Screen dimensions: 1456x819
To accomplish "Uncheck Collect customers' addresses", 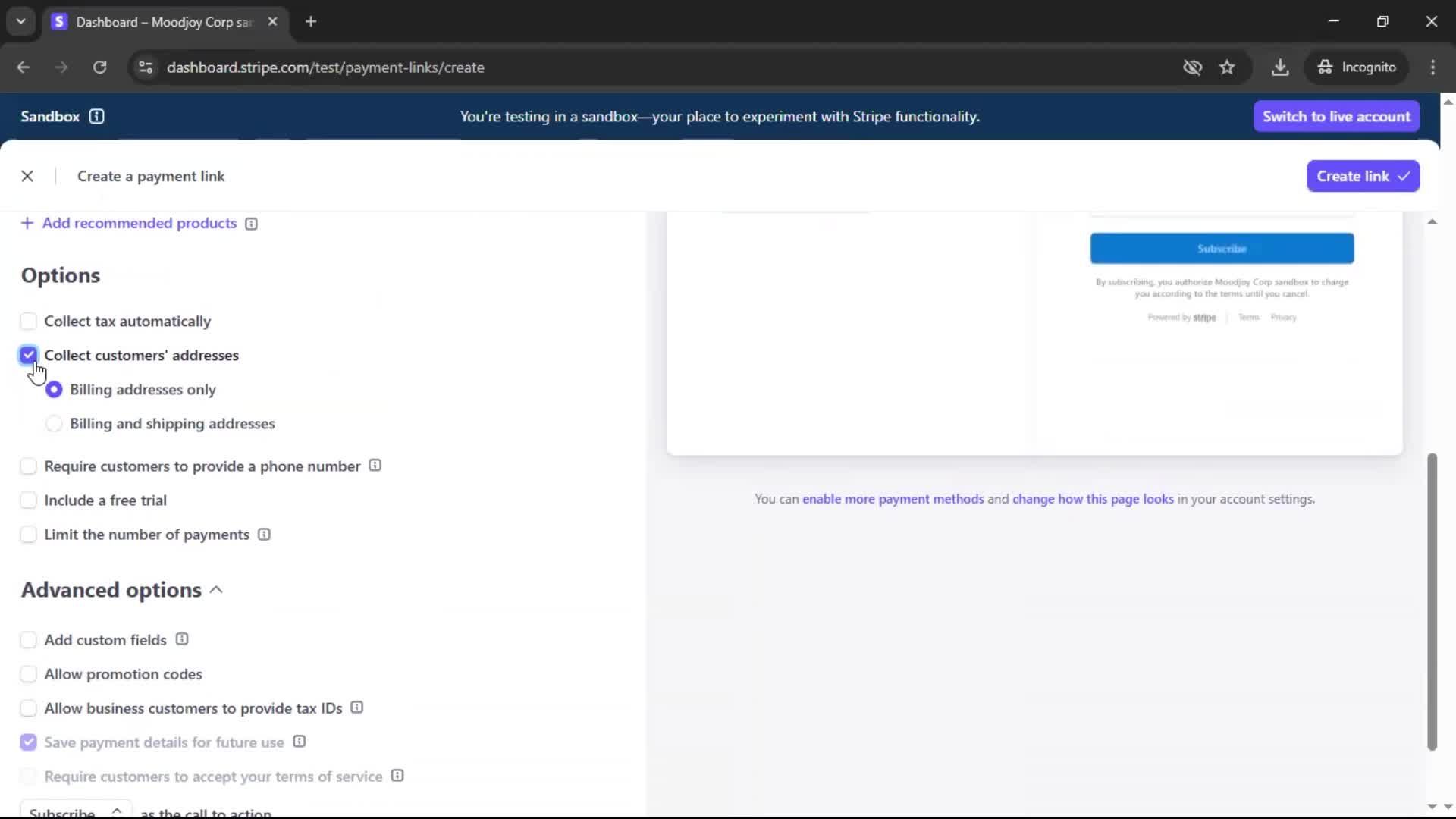I will 29,355.
